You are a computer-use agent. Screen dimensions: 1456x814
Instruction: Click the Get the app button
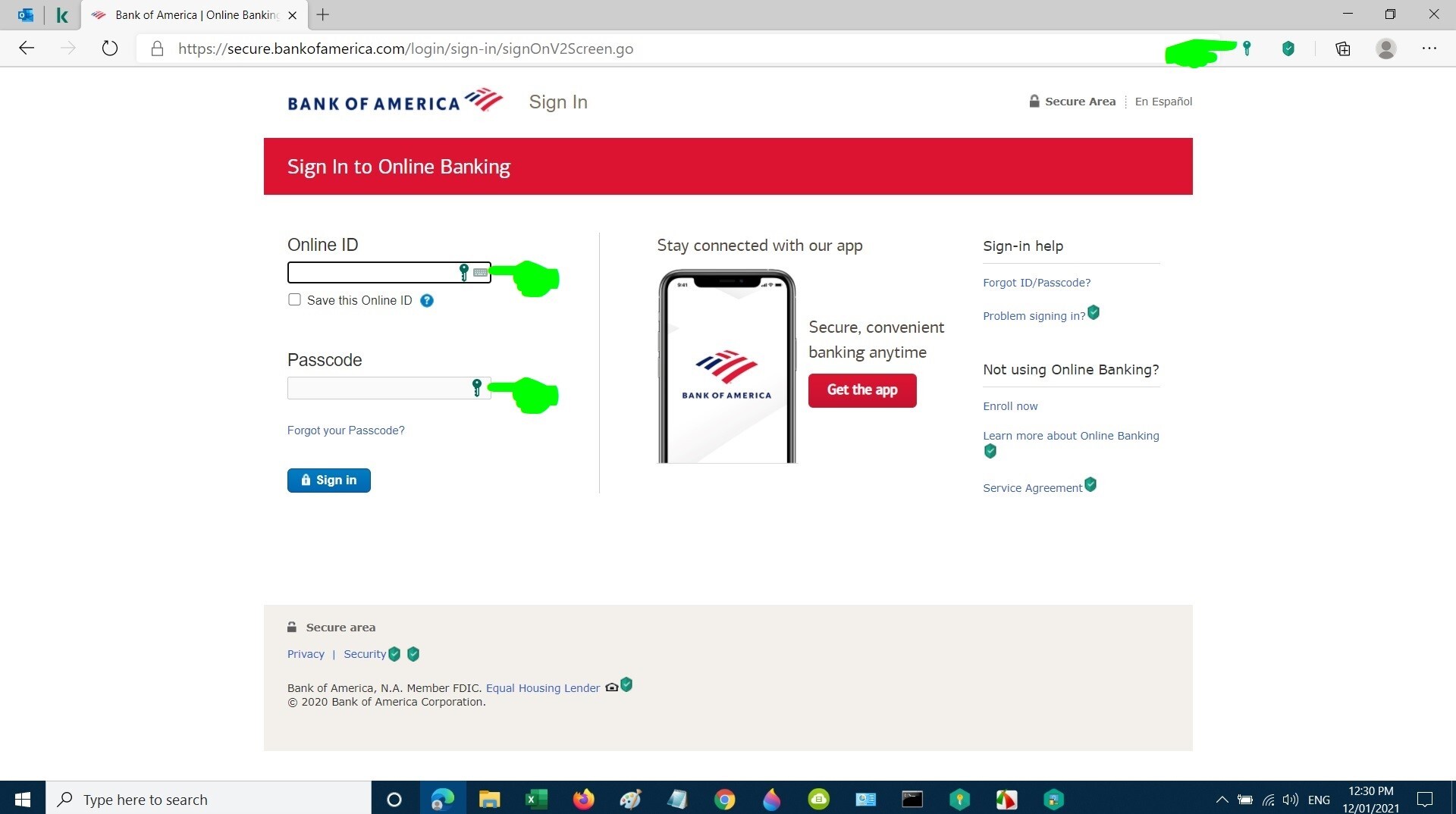click(x=862, y=390)
